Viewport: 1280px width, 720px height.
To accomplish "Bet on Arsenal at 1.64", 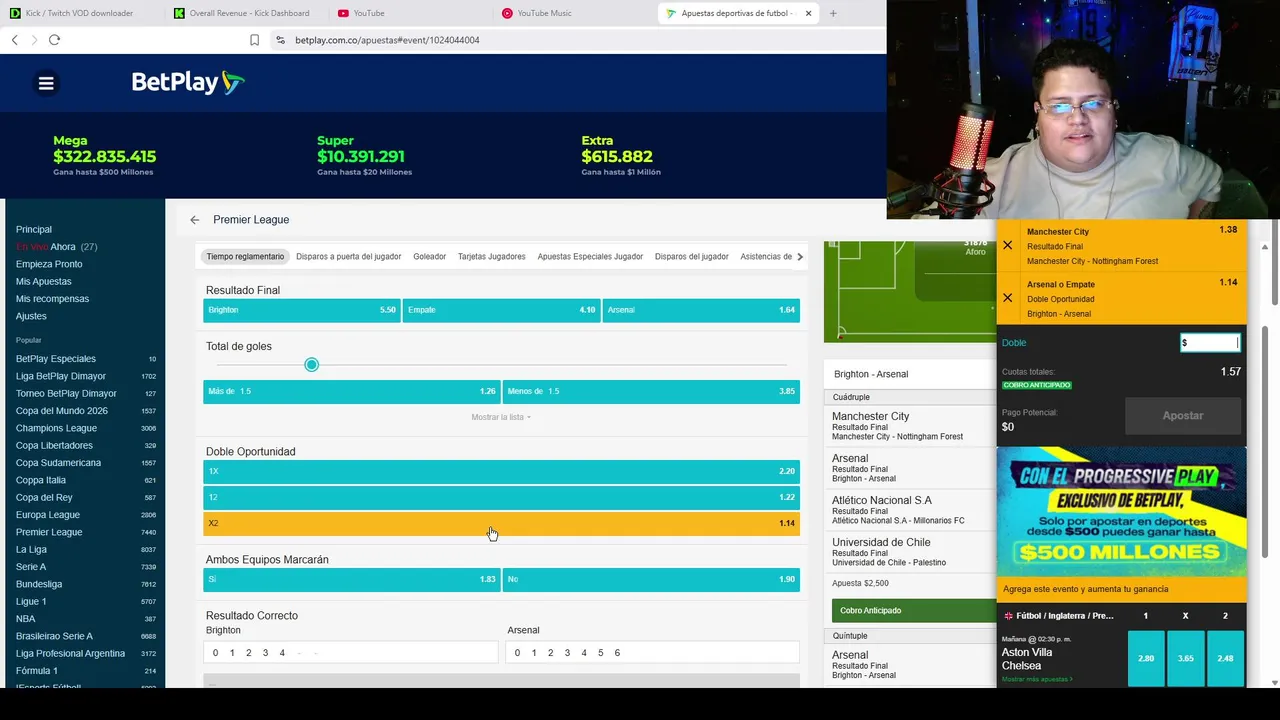I will pos(701,310).
